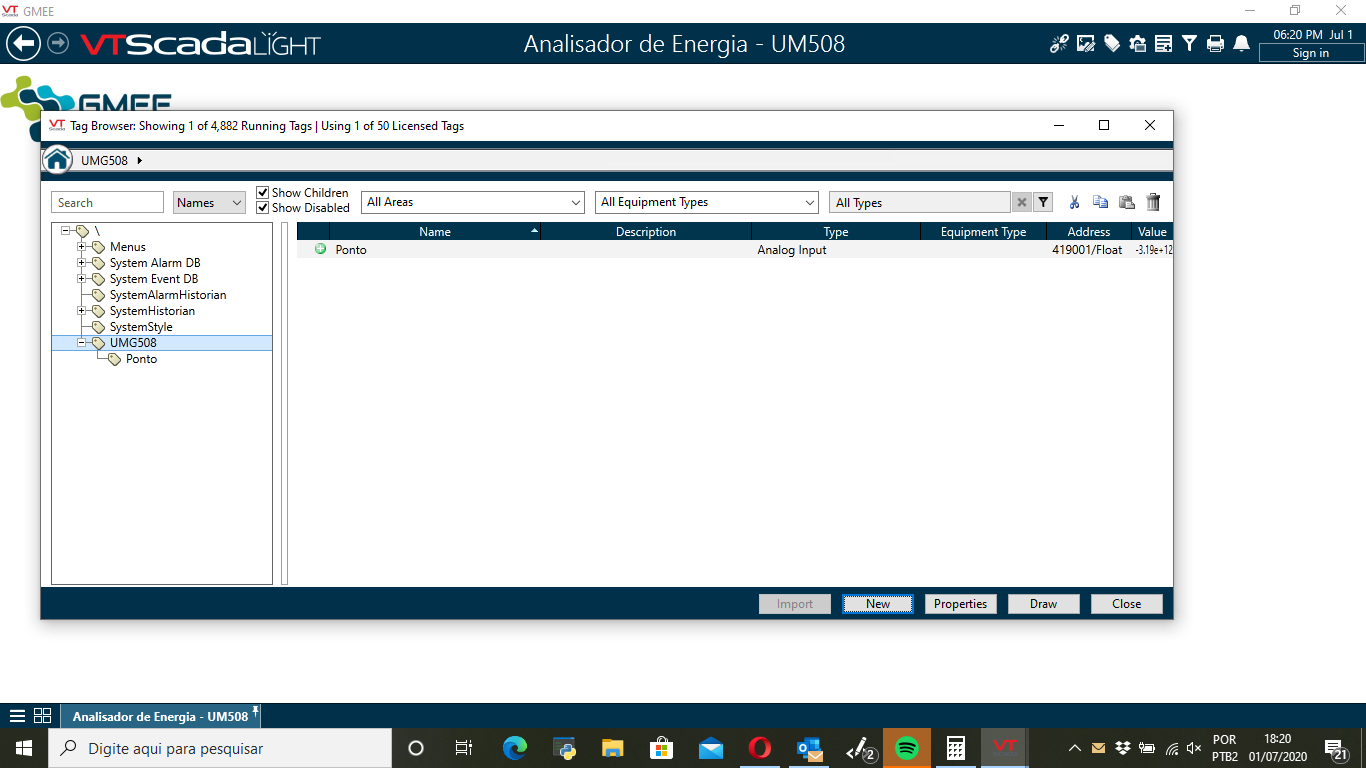Sort by the Name column header
Image resolution: width=1366 pixels, height=768 pixels.
435,231
